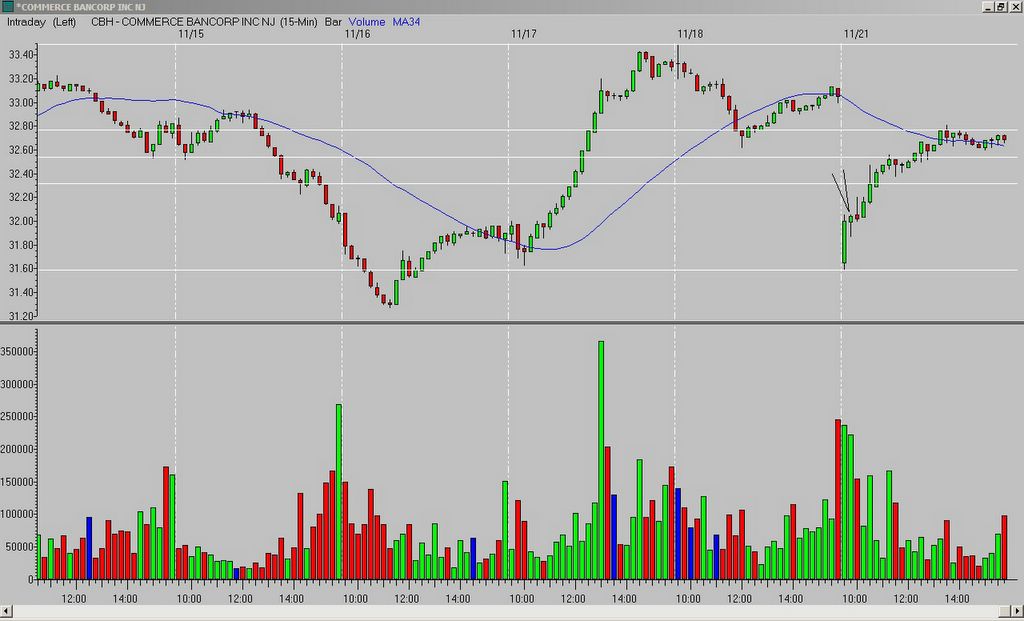Click the '32.60' price axis value
This screenshot has width=1024, height=621.
22,150
